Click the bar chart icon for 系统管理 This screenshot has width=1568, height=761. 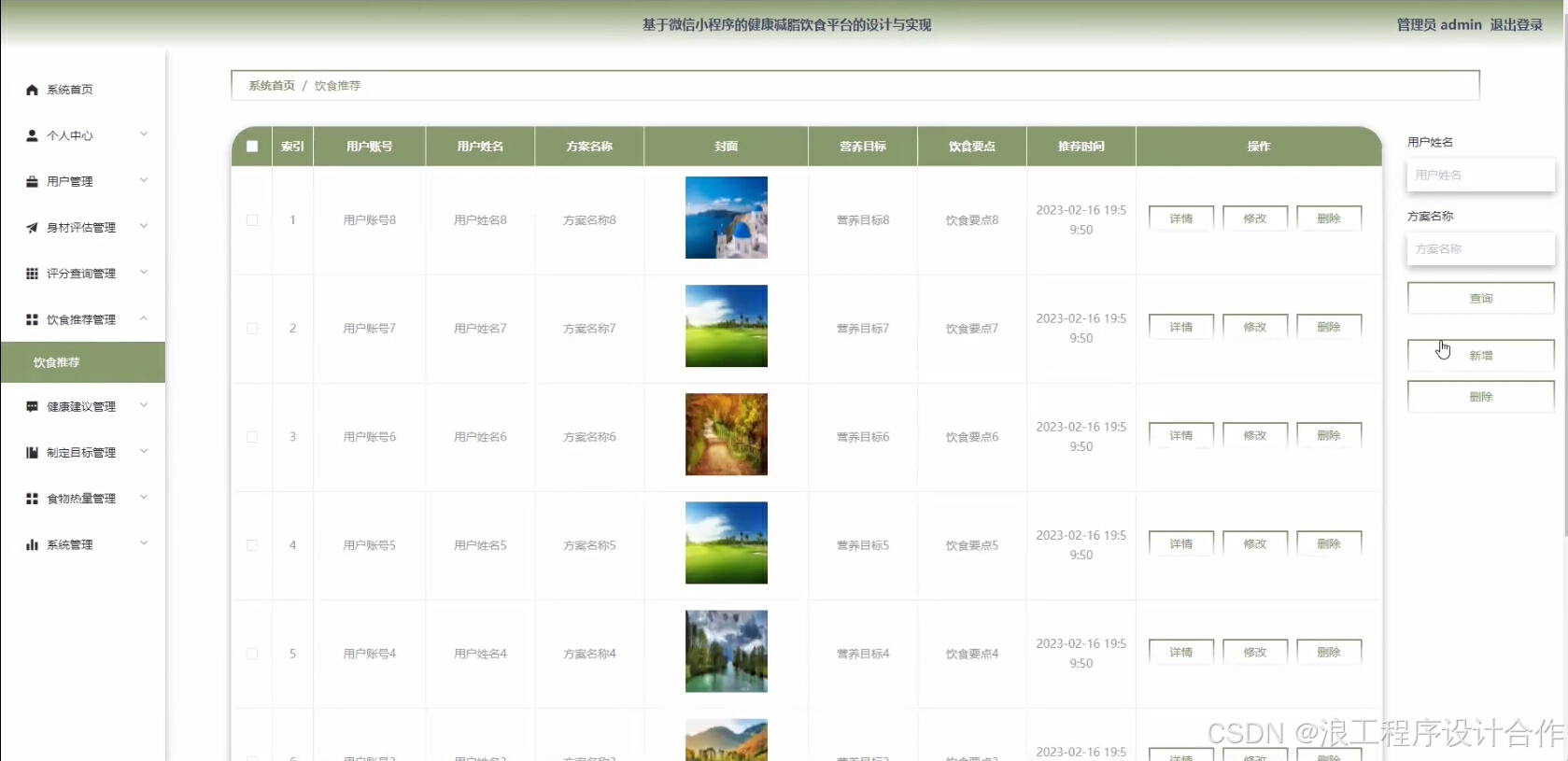(32, 544)
